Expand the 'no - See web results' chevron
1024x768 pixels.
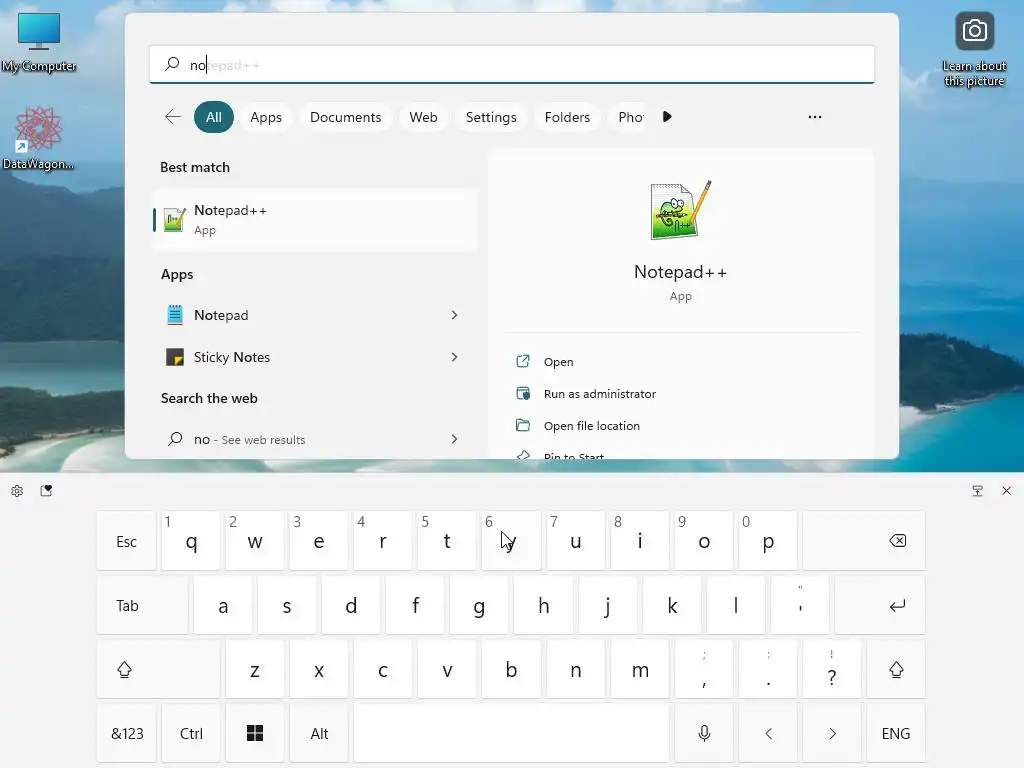pos(455,439)
